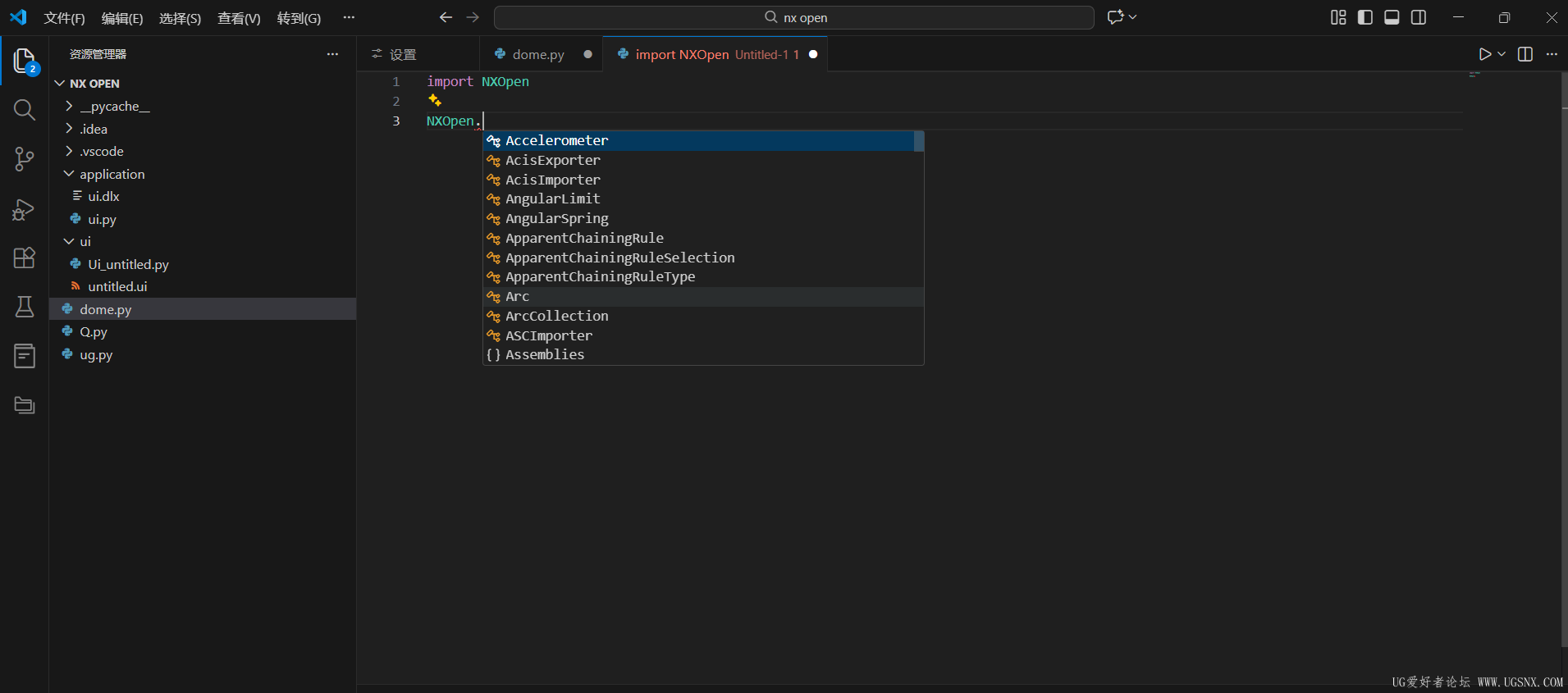Select Arc from the autocomplete list

point(517,297)
